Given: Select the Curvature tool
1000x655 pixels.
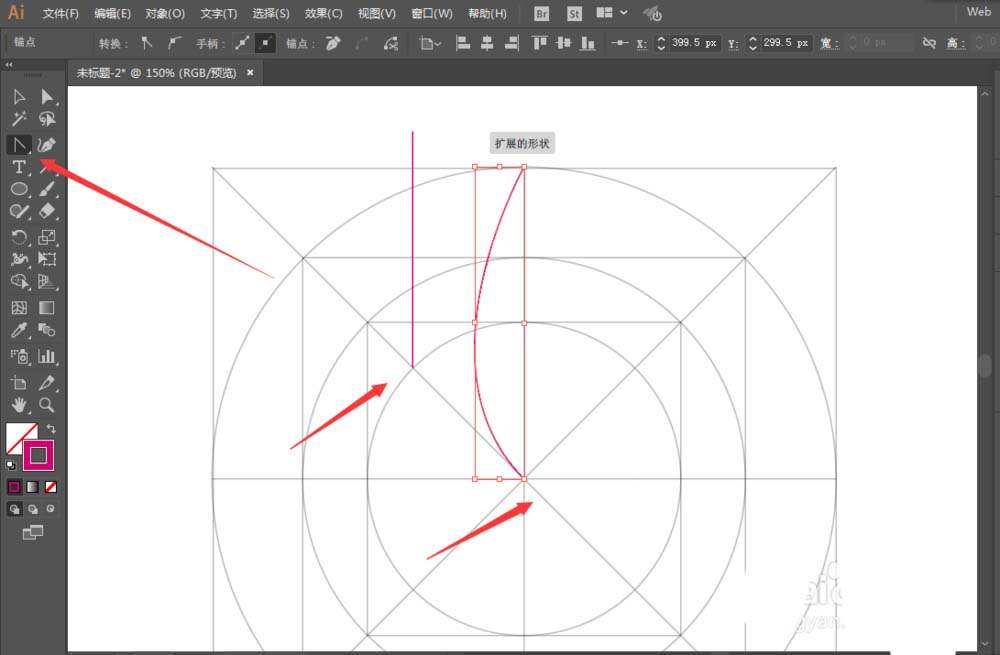Looking at the screenshot, I should pos(47,145).
